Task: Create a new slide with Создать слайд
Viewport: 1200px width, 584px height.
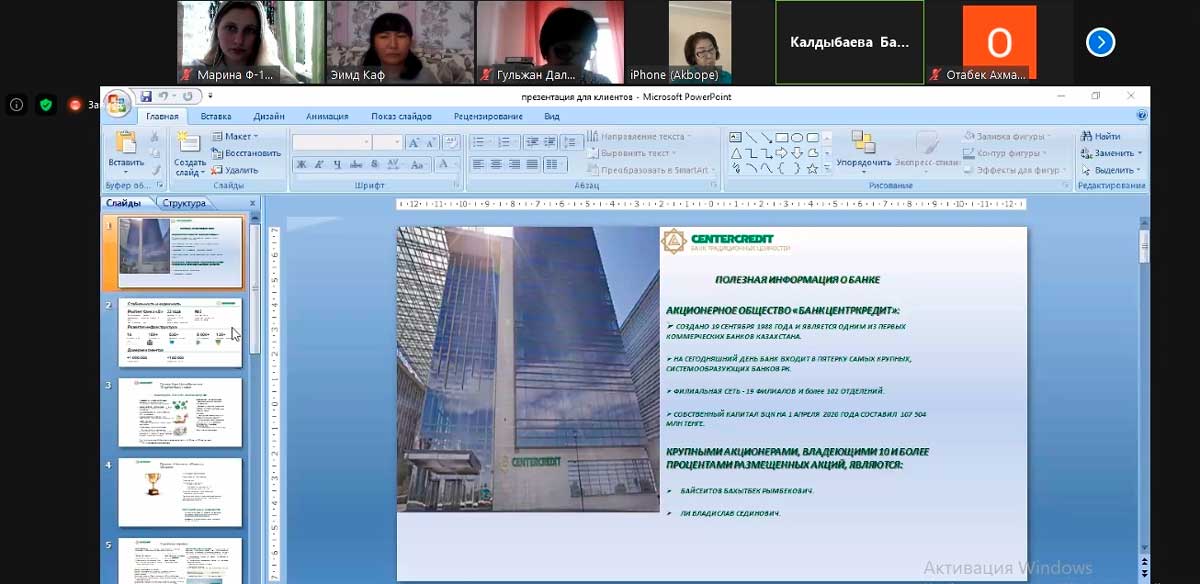Action: [189, 146]
